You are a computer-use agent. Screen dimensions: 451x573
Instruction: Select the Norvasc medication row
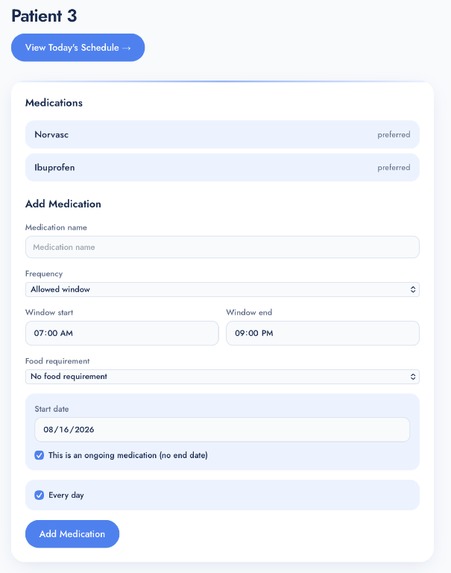point(222,134)
